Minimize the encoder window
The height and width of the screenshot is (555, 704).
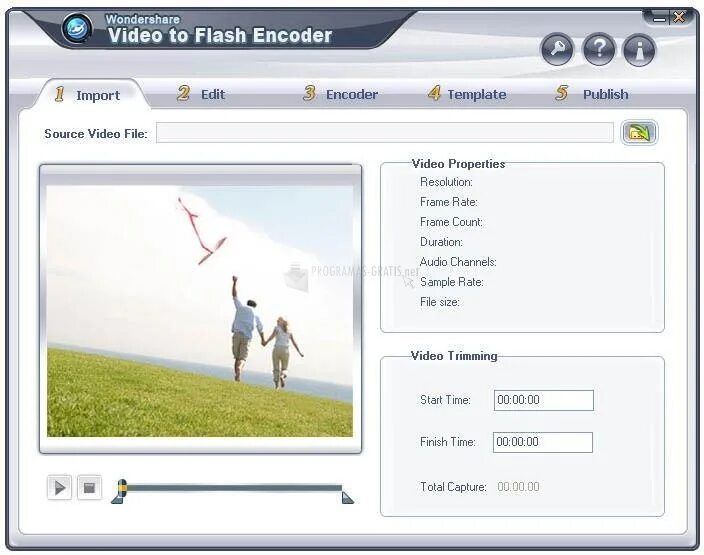(659, 18)
